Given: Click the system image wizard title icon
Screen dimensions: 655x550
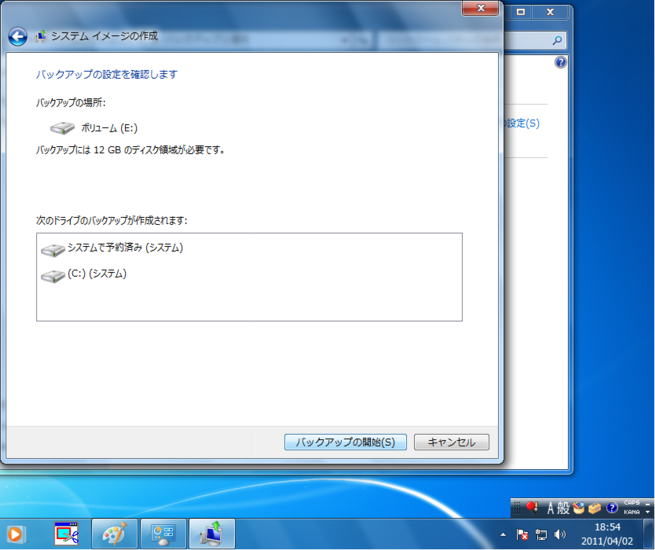Looking at the screenshot, I should coord(41,36).
